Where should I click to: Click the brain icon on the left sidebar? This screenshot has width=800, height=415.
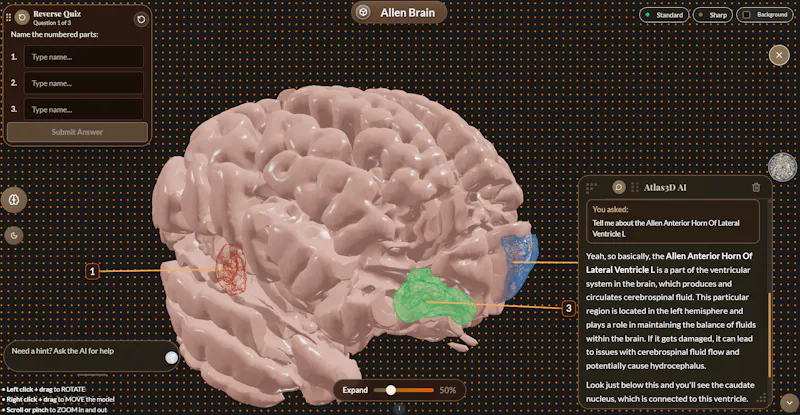14,200
